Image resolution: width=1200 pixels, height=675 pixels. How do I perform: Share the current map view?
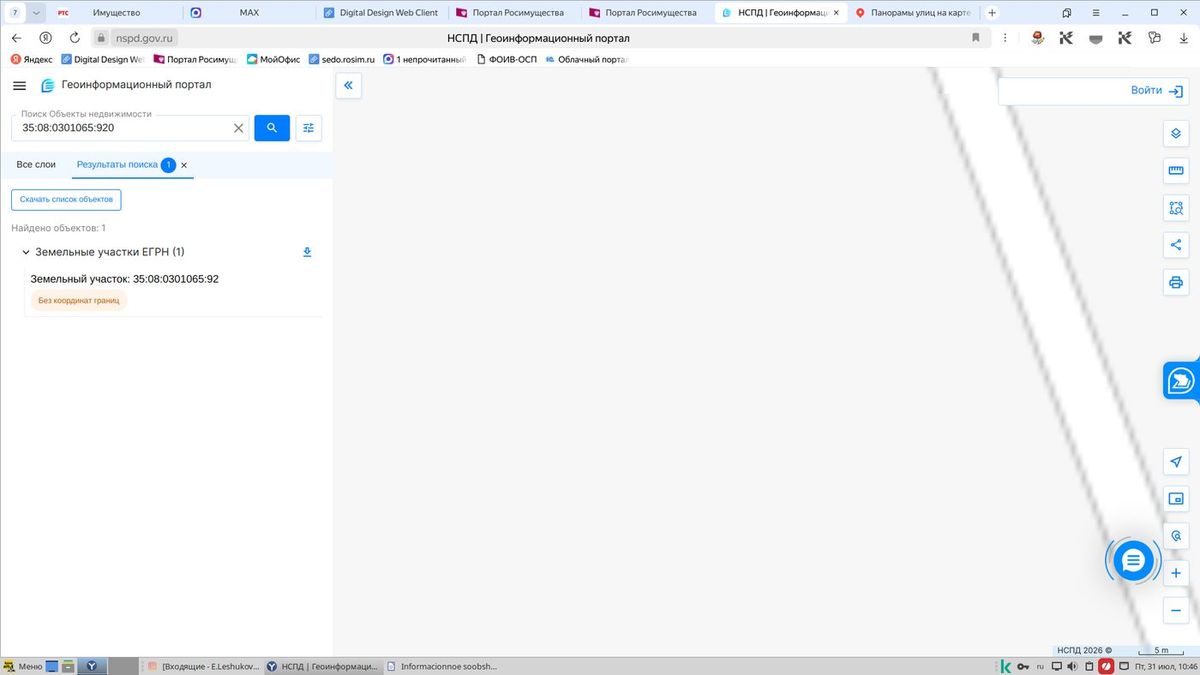(x=1176, y=245)
